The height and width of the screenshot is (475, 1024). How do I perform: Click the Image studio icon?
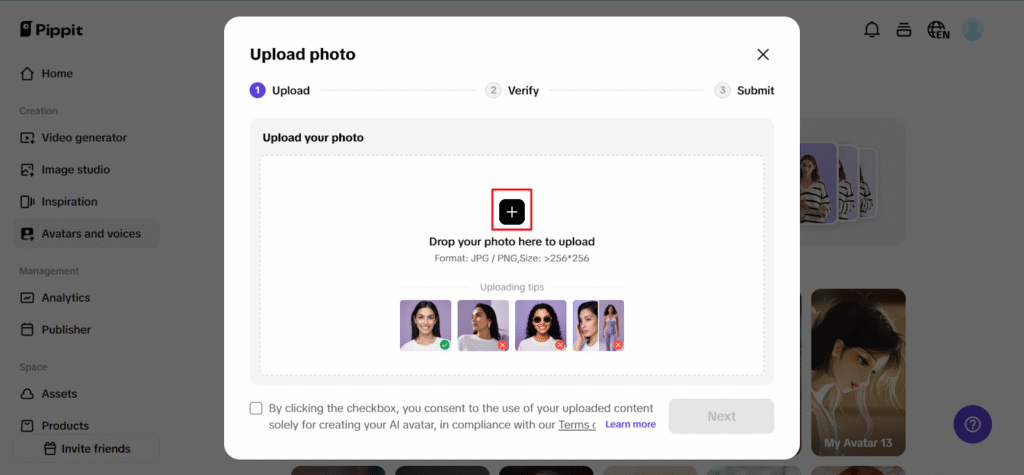click(x=27, y=170)
